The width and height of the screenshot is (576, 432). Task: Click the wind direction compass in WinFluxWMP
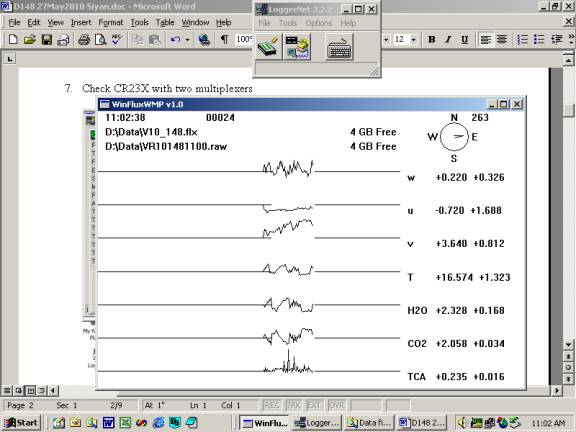tap(454, 137)
